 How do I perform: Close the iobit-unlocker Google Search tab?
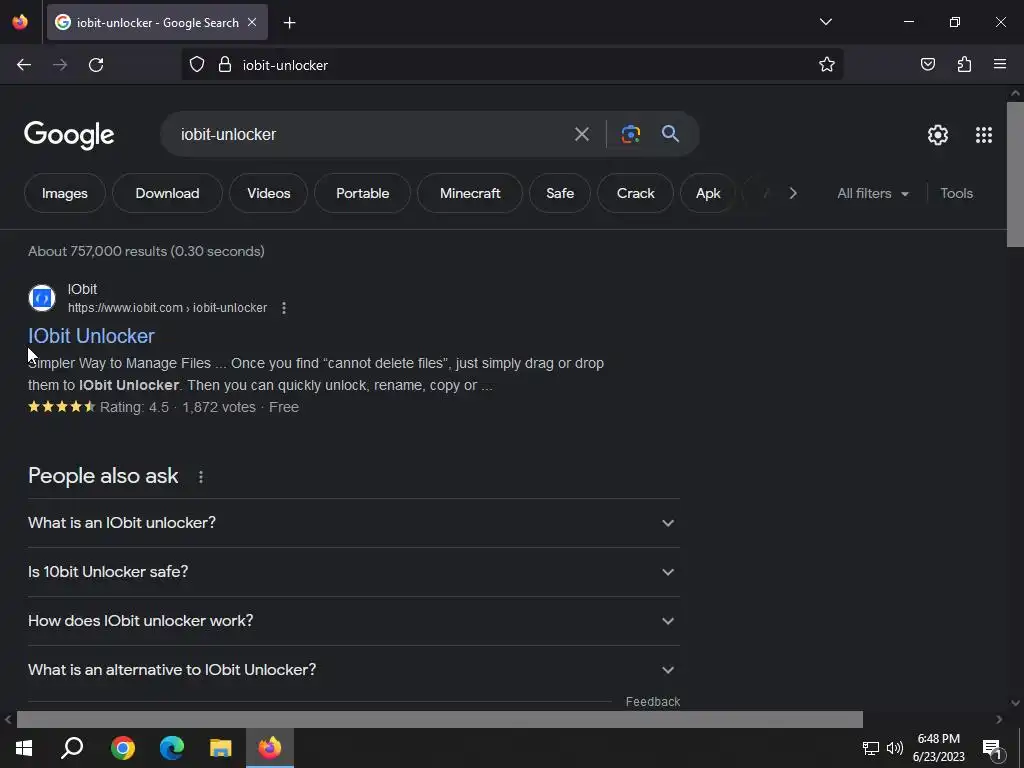pyautogui.click(x=252, y=22)
